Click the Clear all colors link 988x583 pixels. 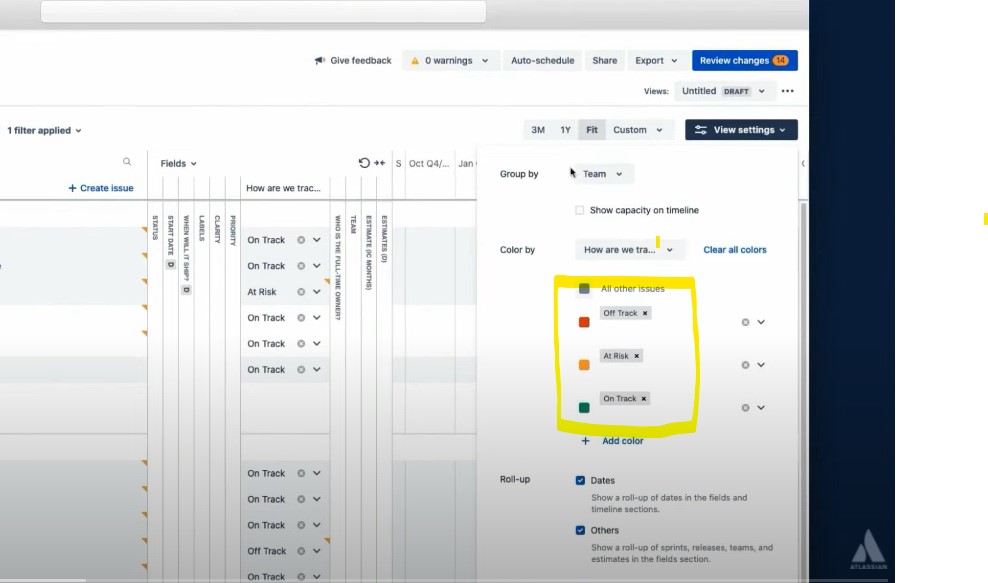(x=735, y=249)
